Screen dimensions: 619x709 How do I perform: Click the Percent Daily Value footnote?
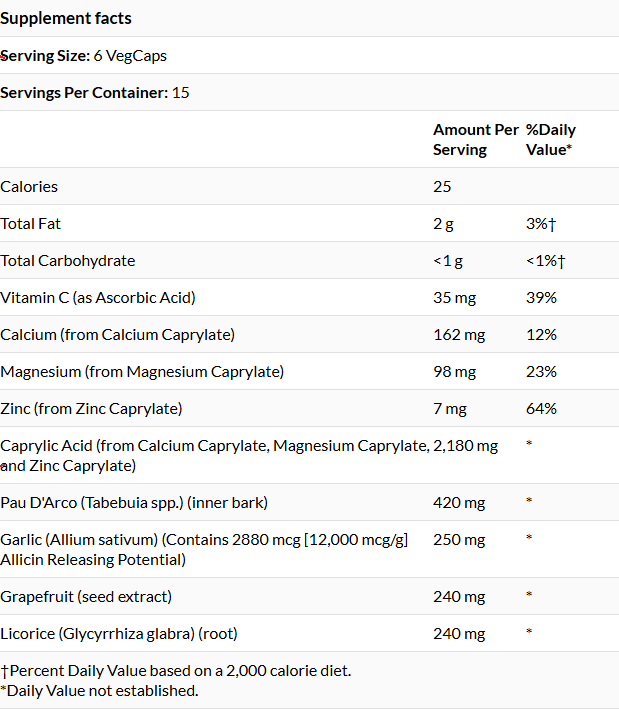pyautogui.click(x=175, y=671)
